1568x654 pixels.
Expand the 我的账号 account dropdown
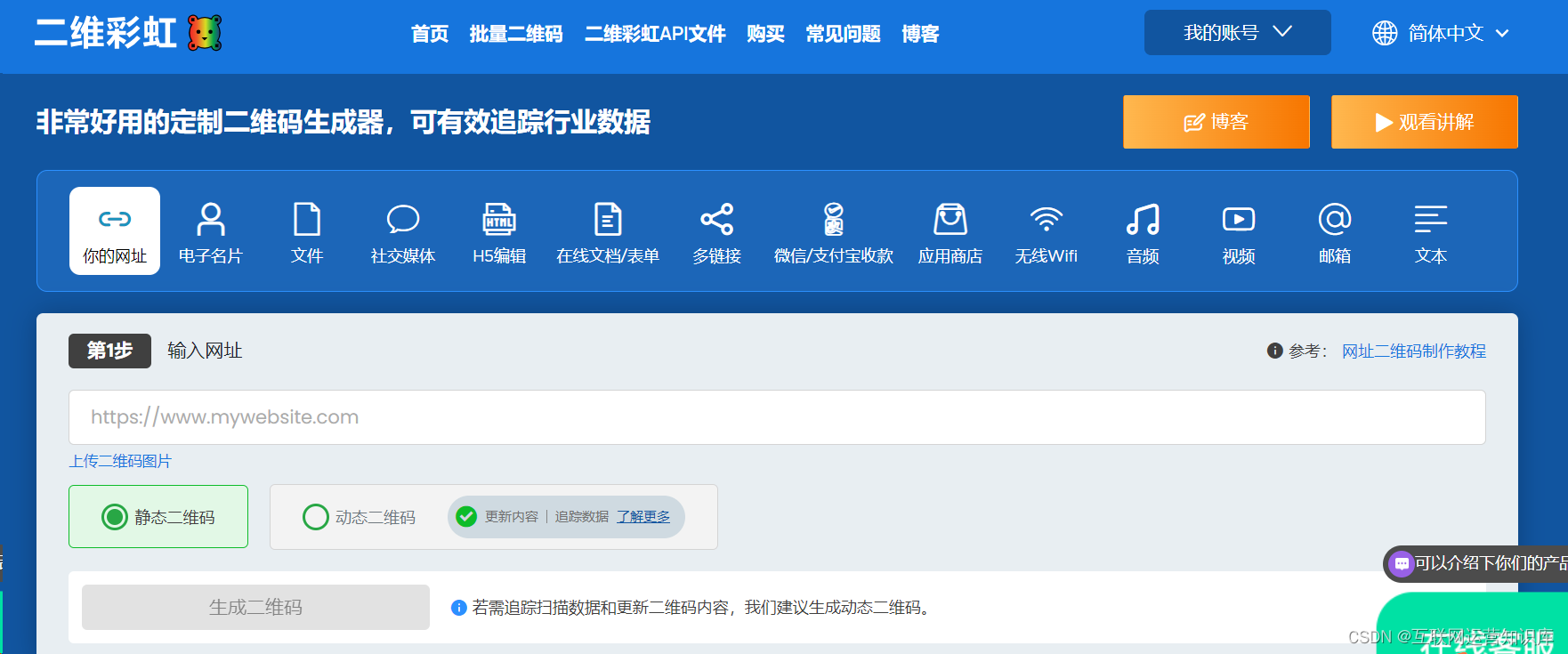tap(1238, 33)
